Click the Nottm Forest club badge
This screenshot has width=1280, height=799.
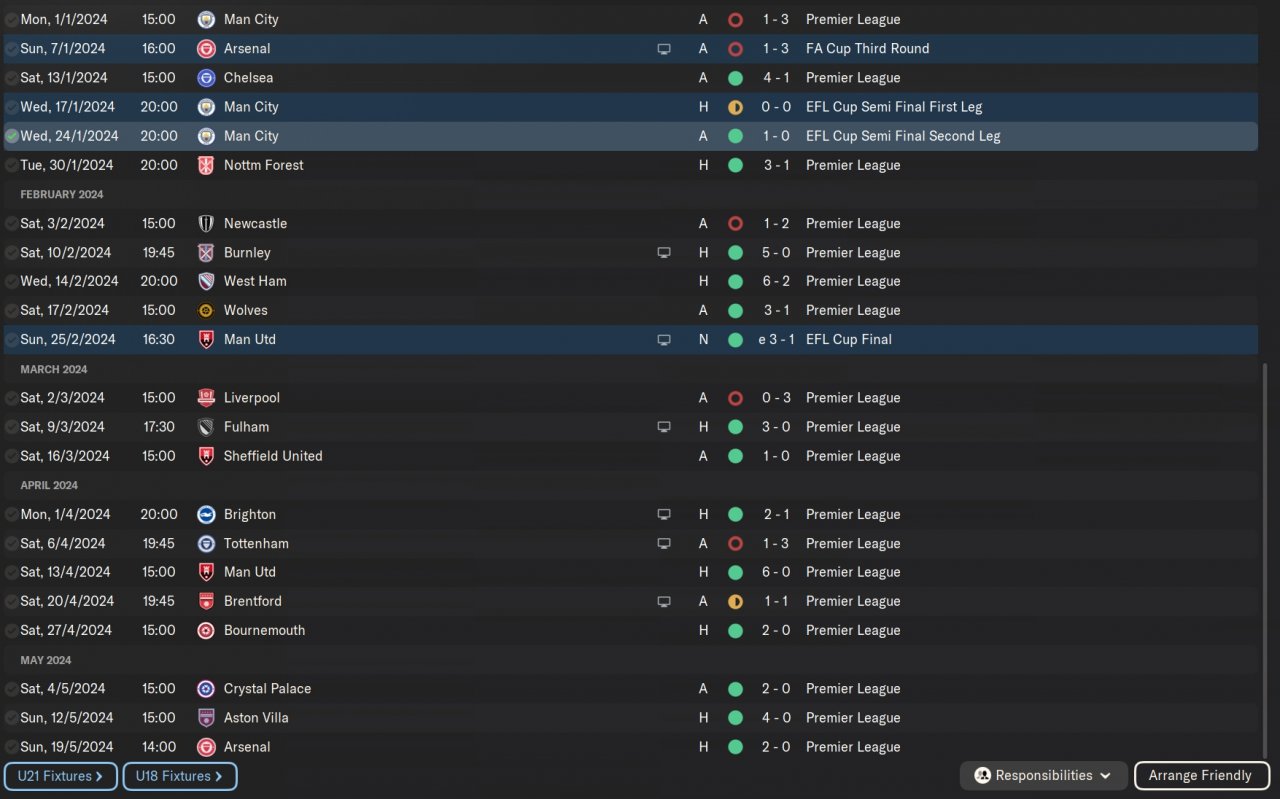tap(206, 165)
